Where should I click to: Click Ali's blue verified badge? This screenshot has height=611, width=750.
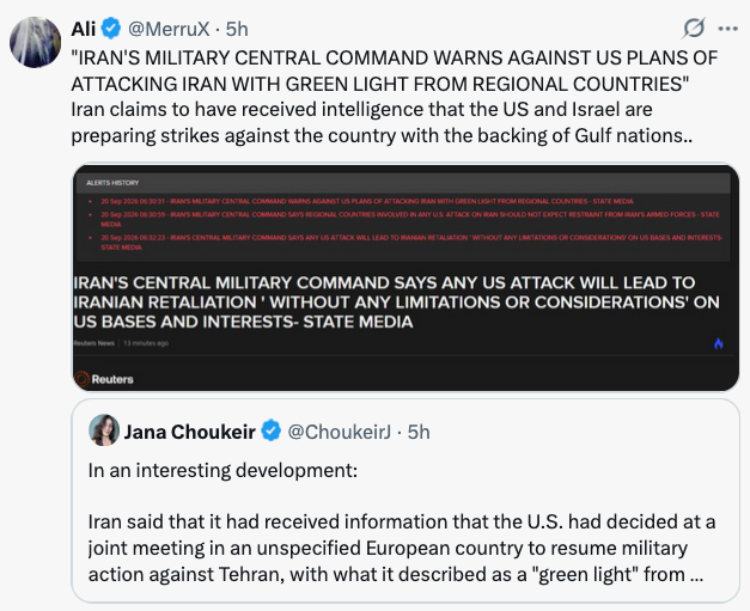tap(111, 29)
